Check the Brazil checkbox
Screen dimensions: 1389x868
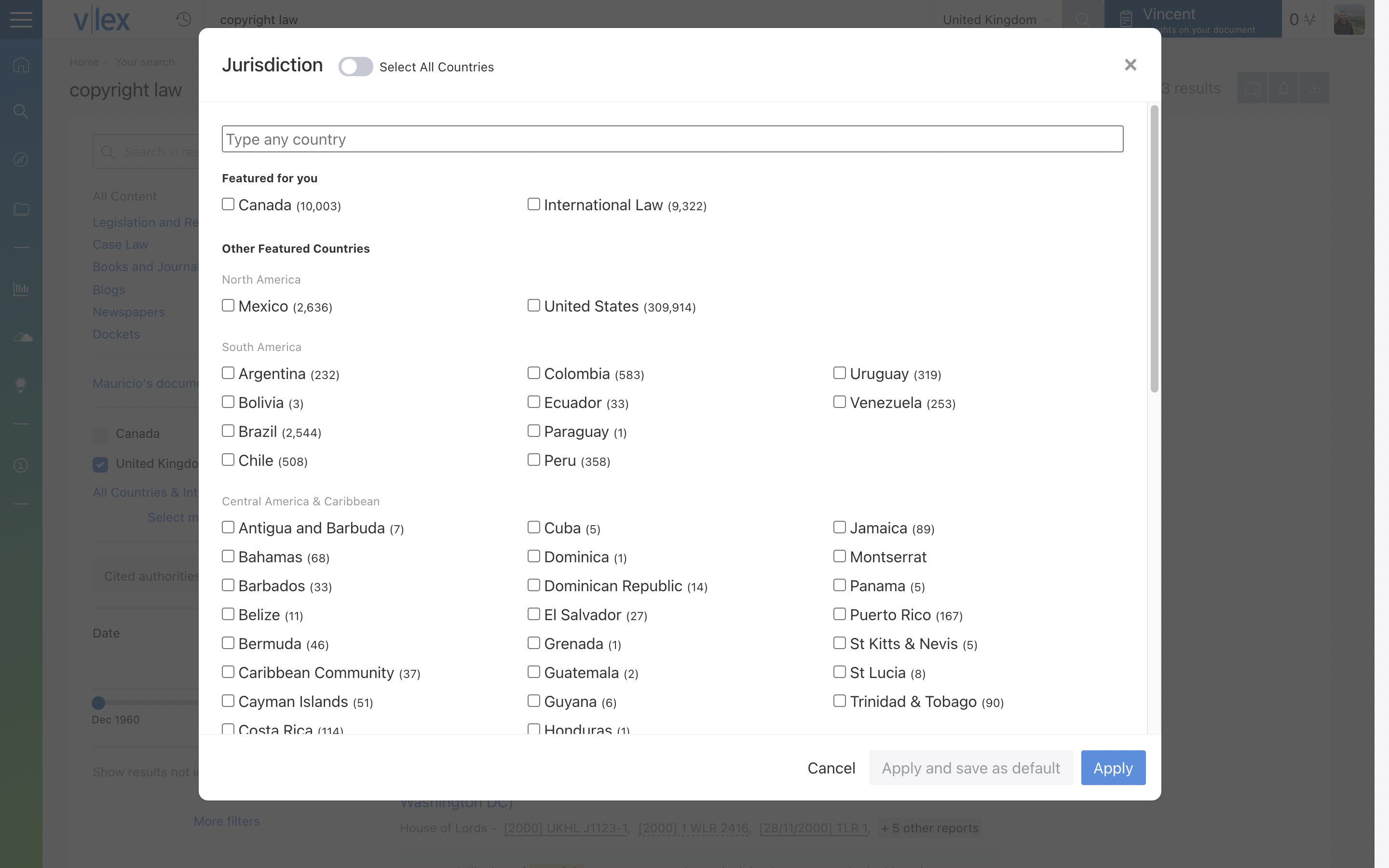228,431
